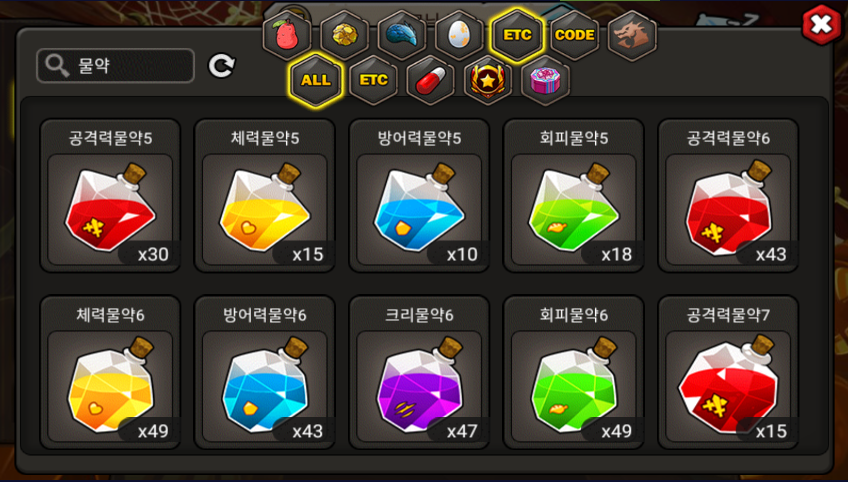Viewport: 848px width, 482px height.
Task: Select the blue dragon scale category
Action: [402, 35]
